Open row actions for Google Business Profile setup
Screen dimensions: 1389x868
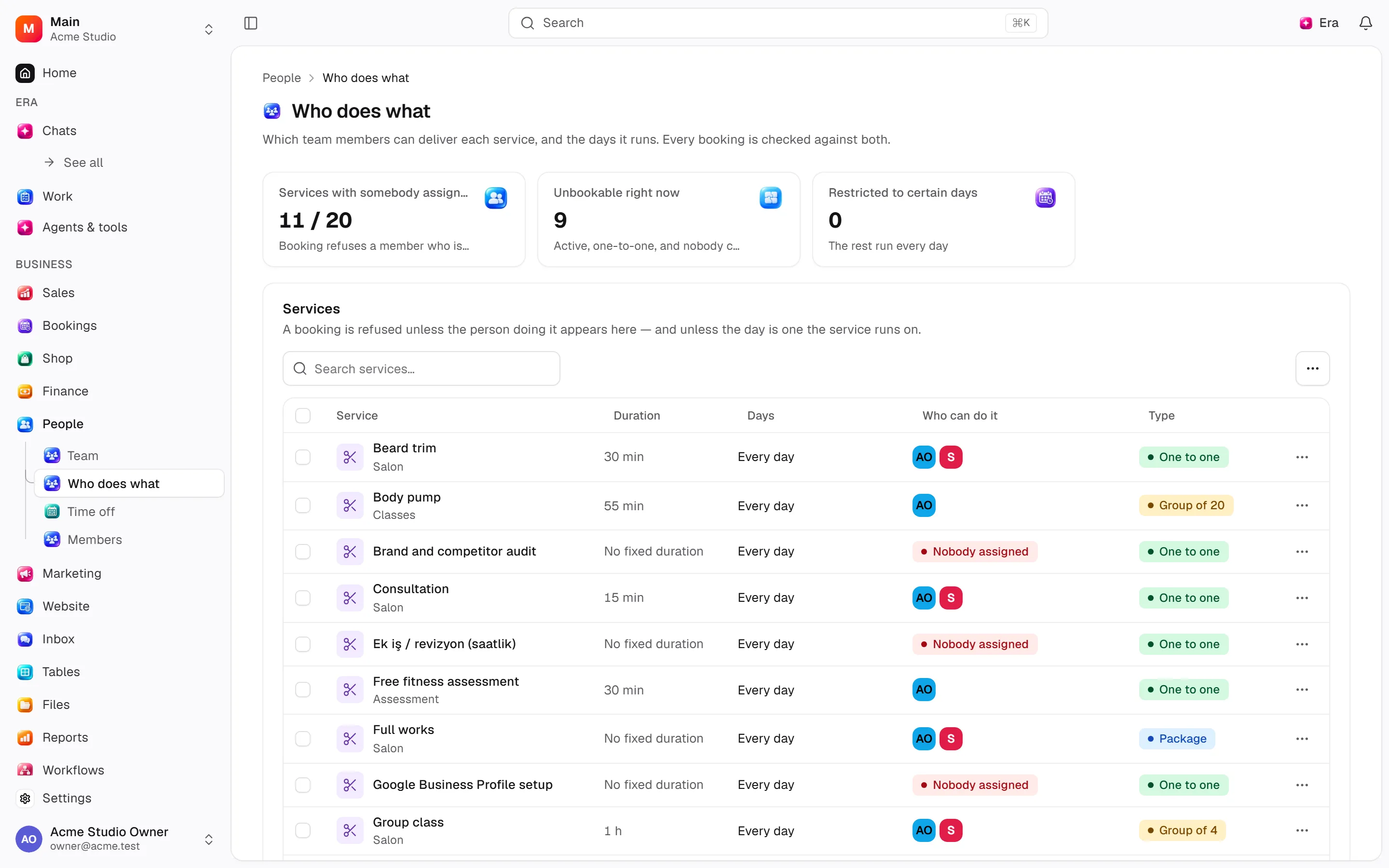tap(1302, 785)
